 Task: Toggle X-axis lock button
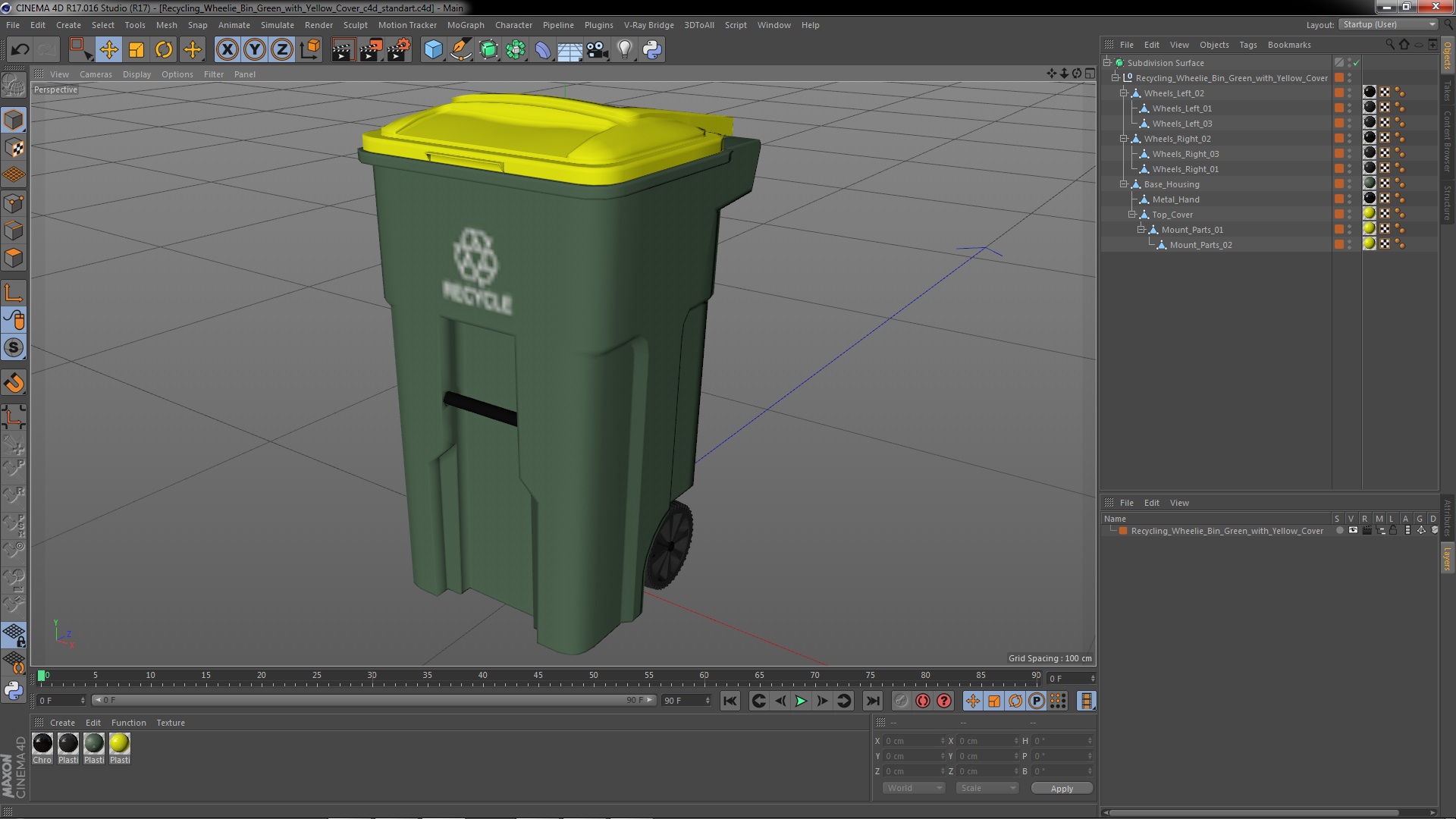(227, 50)
